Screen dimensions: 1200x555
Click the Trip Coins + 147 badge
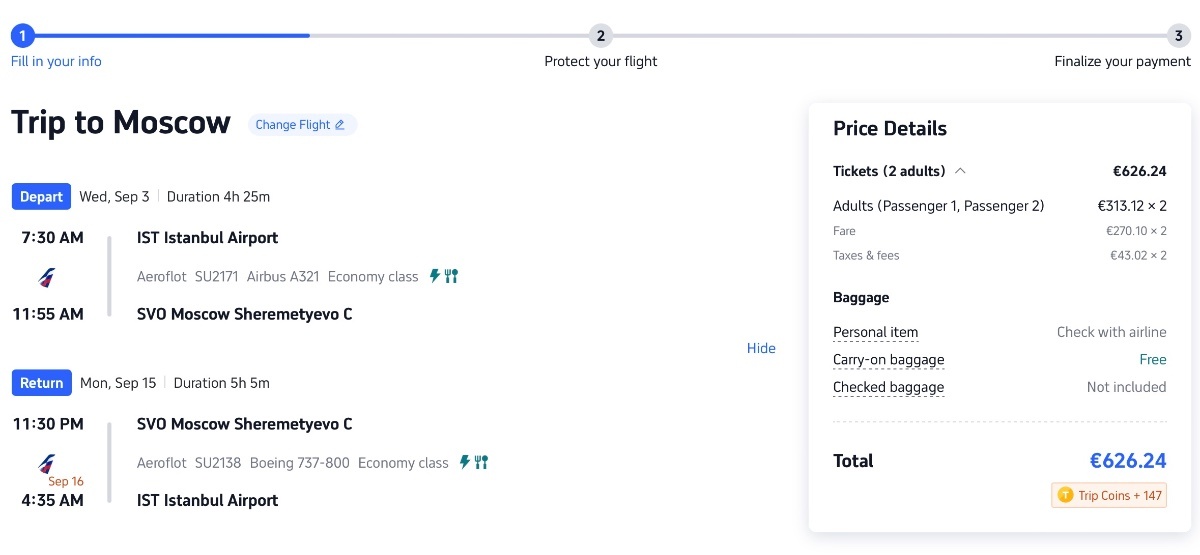[1109, 495]
